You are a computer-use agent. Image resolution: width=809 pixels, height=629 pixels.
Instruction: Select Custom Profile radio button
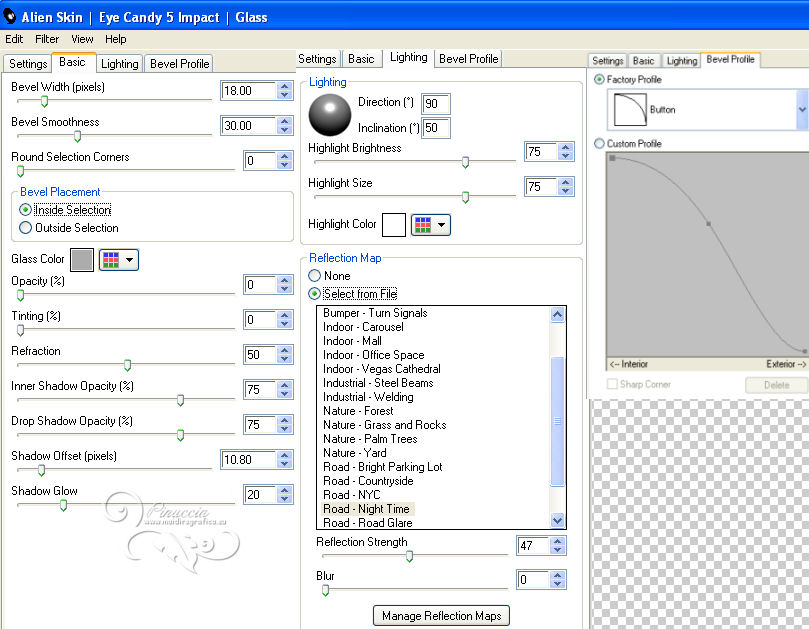coord(599,143)
